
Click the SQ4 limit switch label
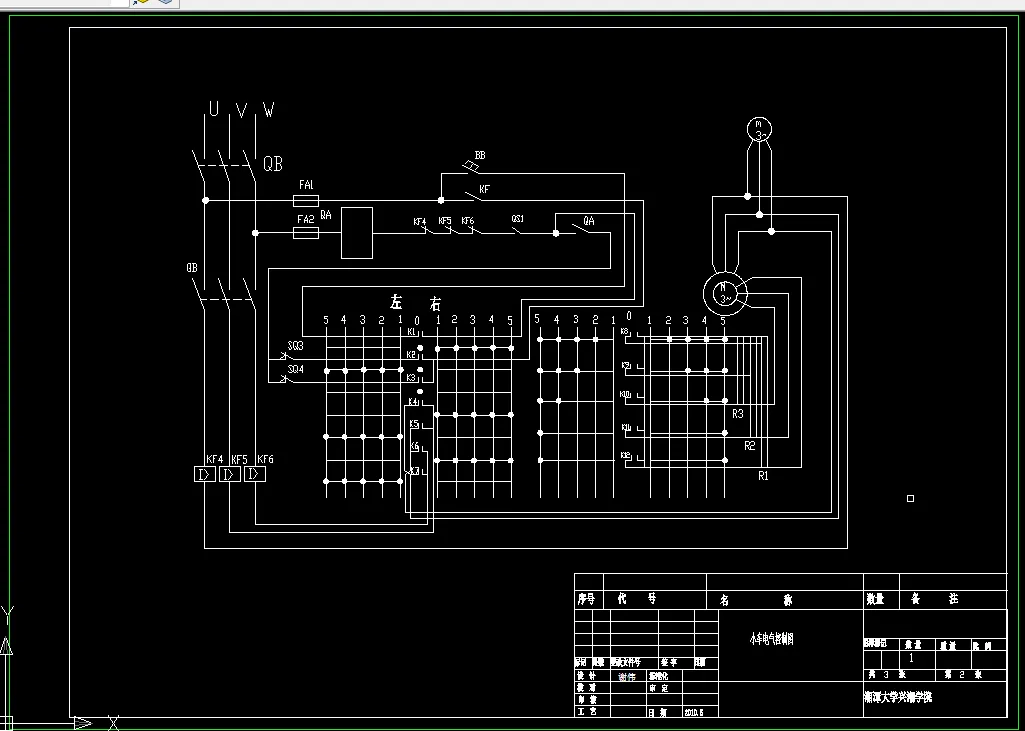click(295, 369)
